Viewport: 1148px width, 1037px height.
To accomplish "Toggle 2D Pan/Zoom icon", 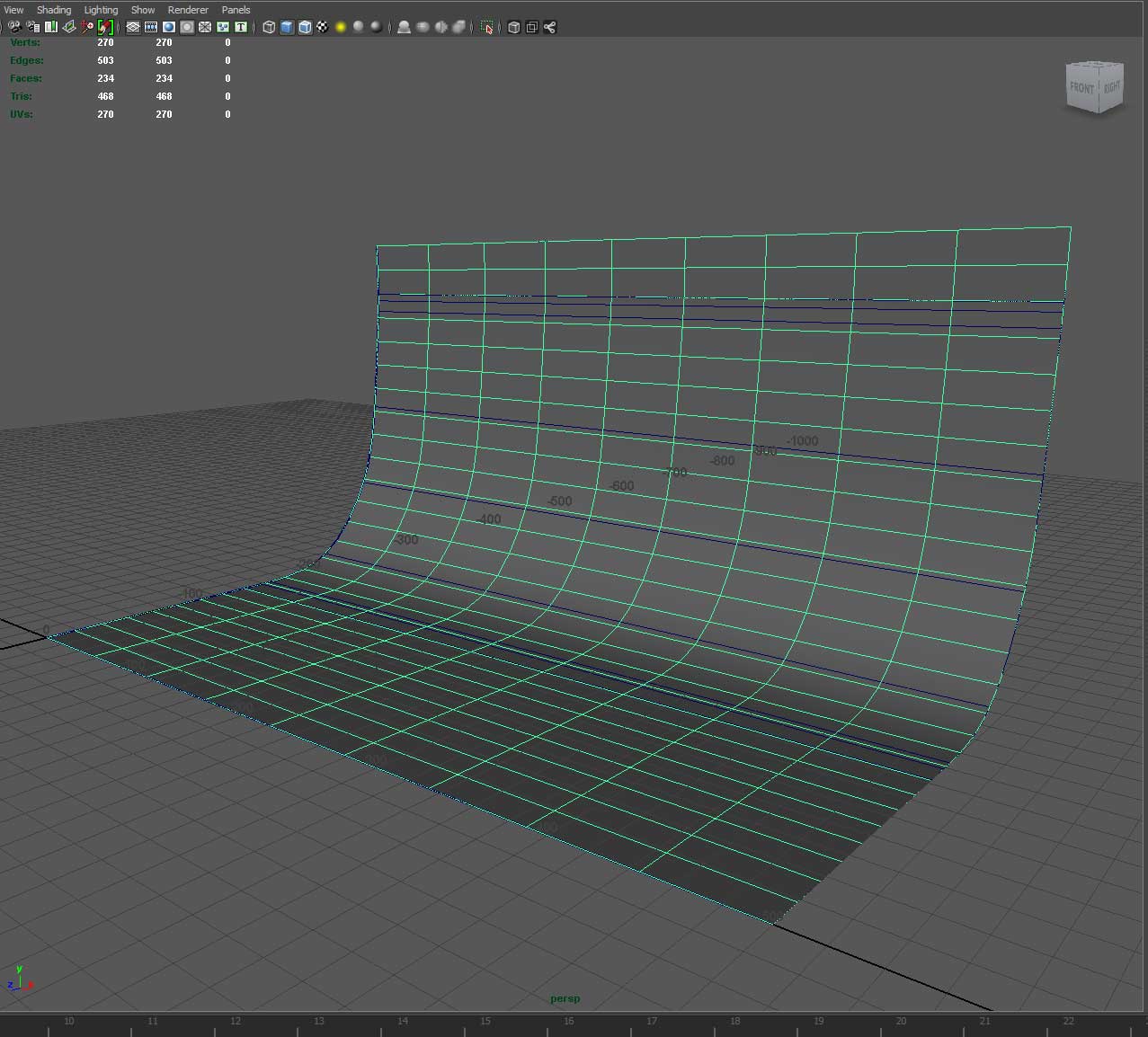I will 87,27.
